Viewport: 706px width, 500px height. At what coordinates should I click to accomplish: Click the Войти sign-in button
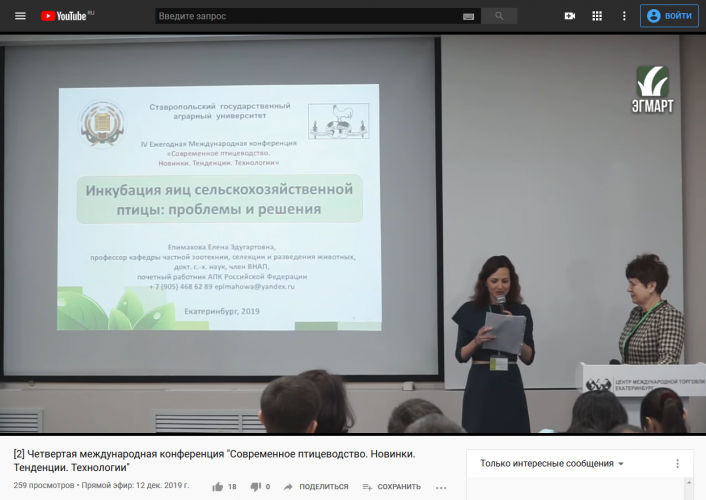[670, 16]
